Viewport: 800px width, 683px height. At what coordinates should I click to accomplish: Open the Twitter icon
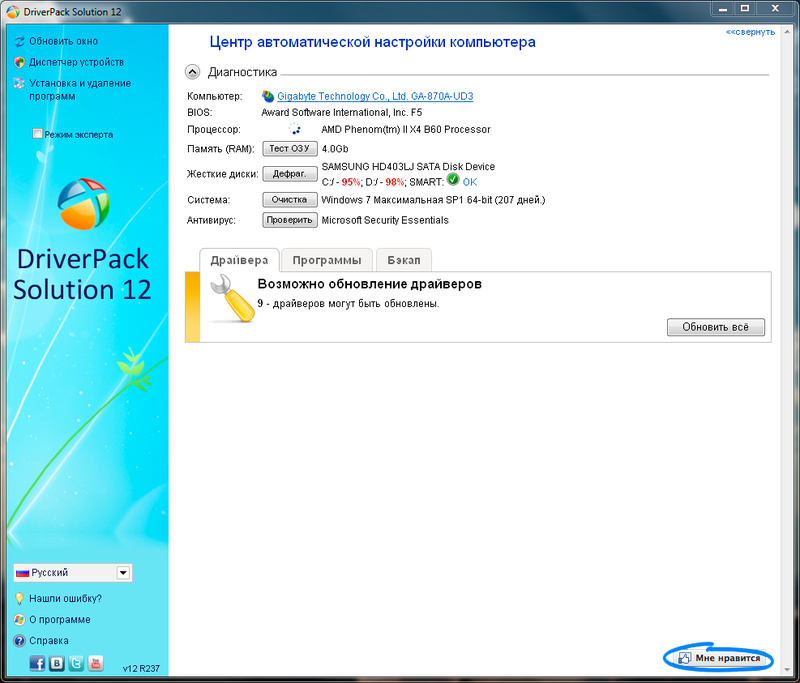tap(76, 663)
